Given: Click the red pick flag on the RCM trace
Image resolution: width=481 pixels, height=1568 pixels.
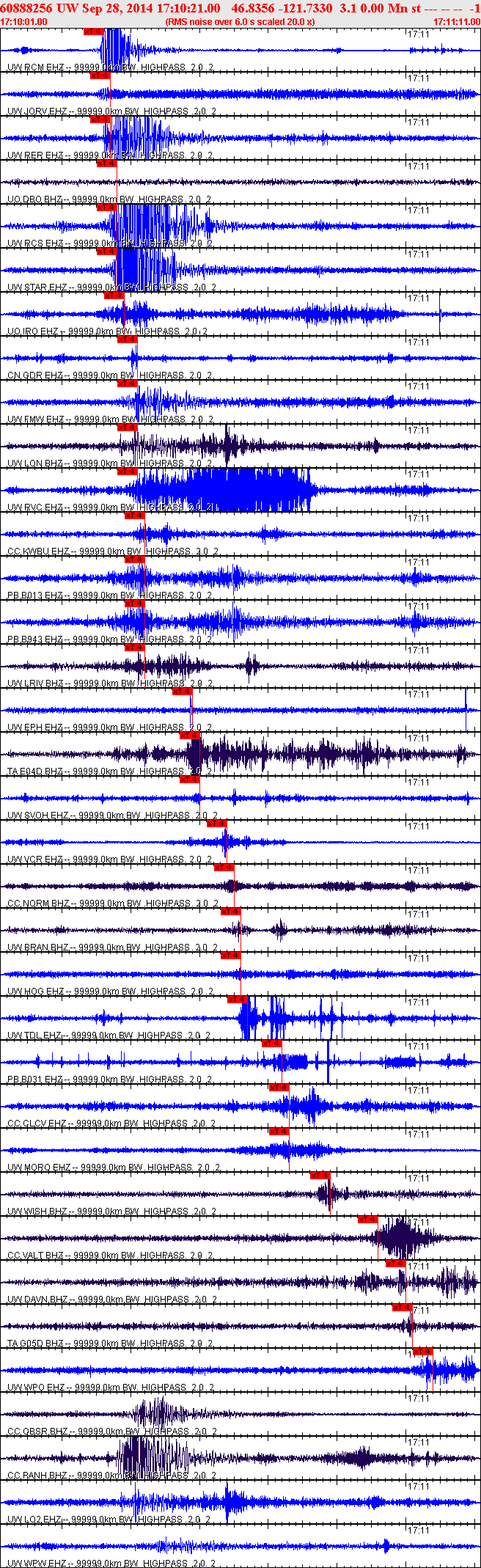Looking at the screenshot, I should point(94,32).
